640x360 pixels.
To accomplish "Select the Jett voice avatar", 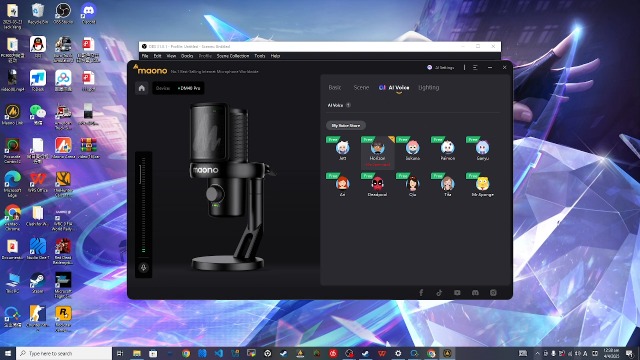I will click(x=342, y=148).
